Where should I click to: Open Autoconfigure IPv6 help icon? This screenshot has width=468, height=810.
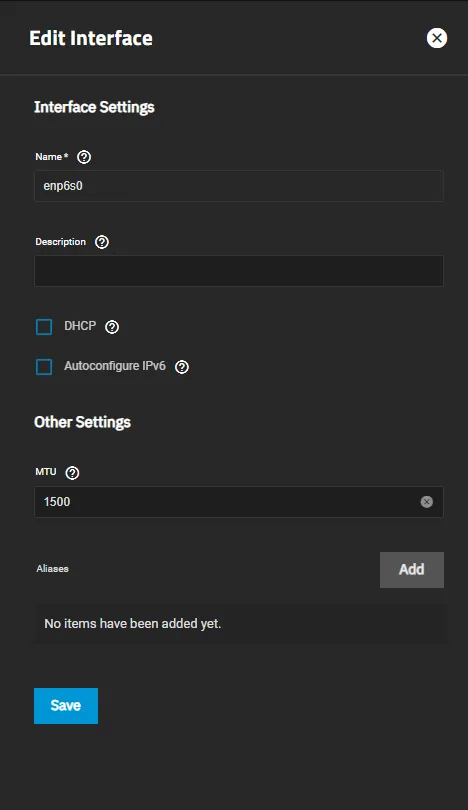point(182,367)
